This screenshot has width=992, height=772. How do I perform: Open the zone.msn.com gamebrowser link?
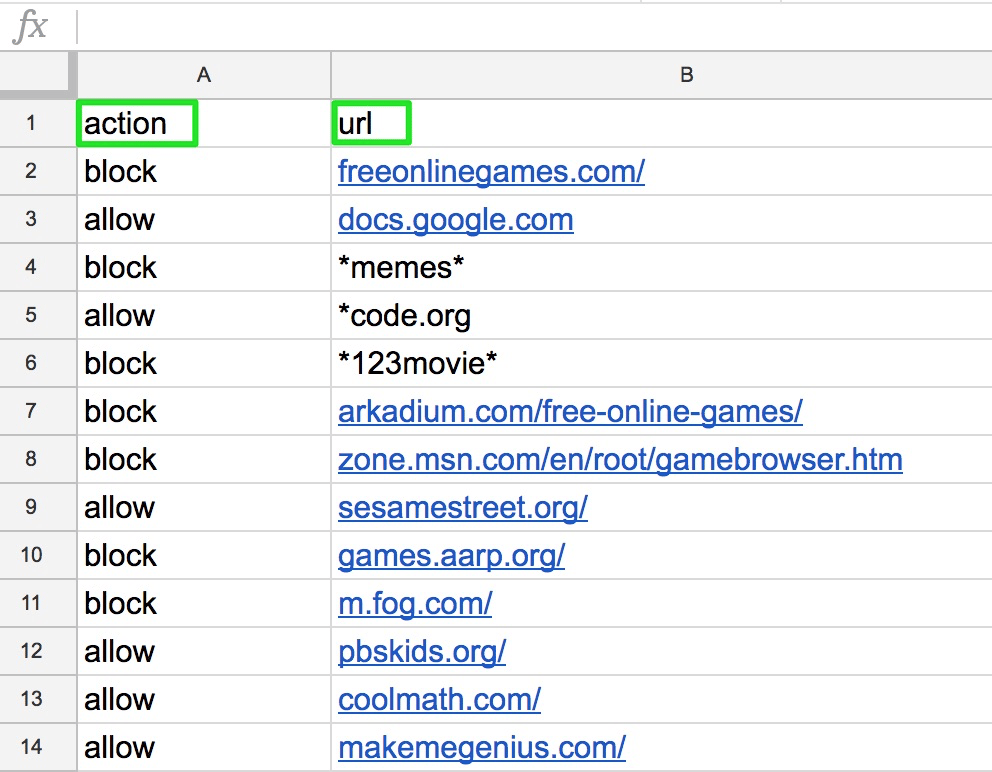[620, 459]
